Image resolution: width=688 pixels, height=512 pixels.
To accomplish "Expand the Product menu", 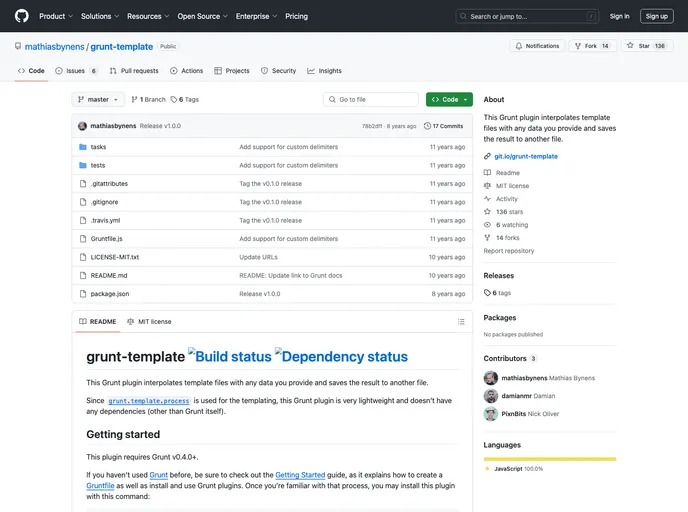I will coord(54,16).
